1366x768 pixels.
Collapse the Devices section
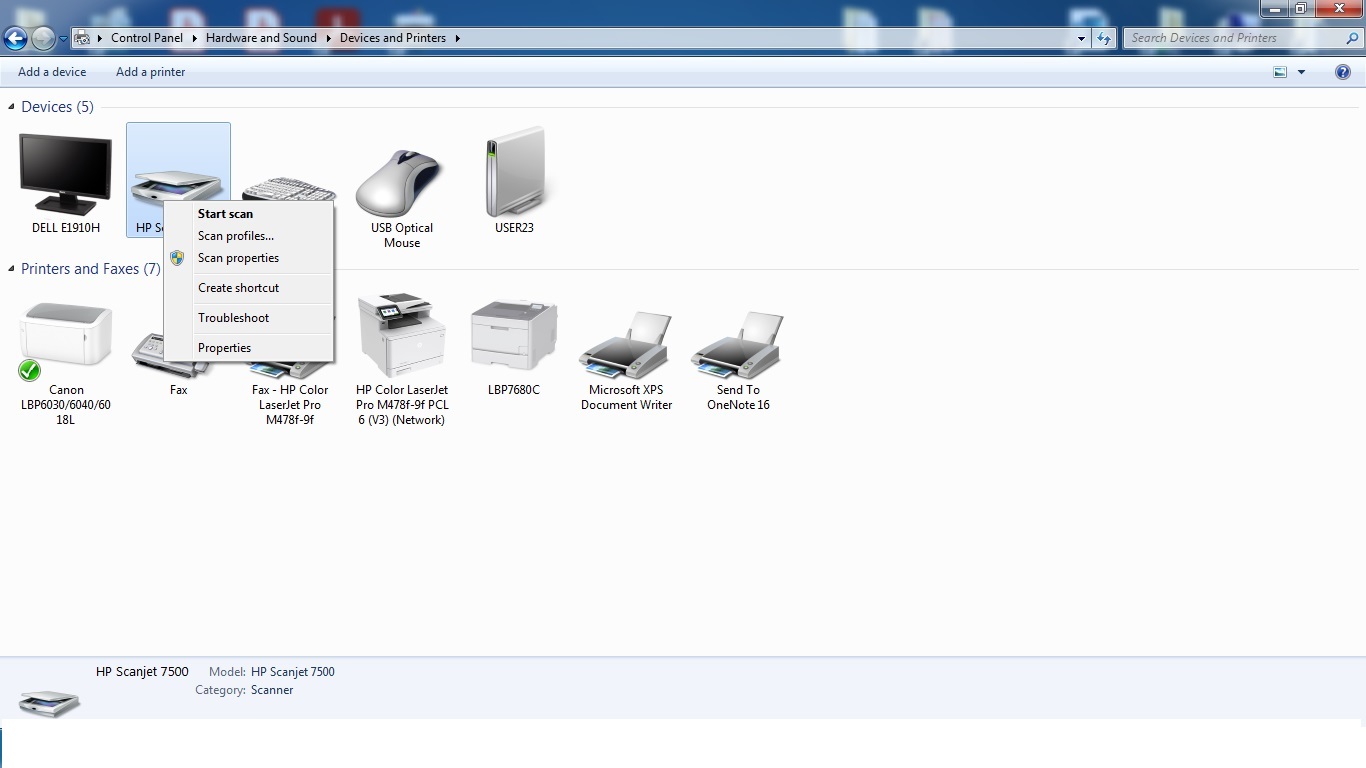10,107
